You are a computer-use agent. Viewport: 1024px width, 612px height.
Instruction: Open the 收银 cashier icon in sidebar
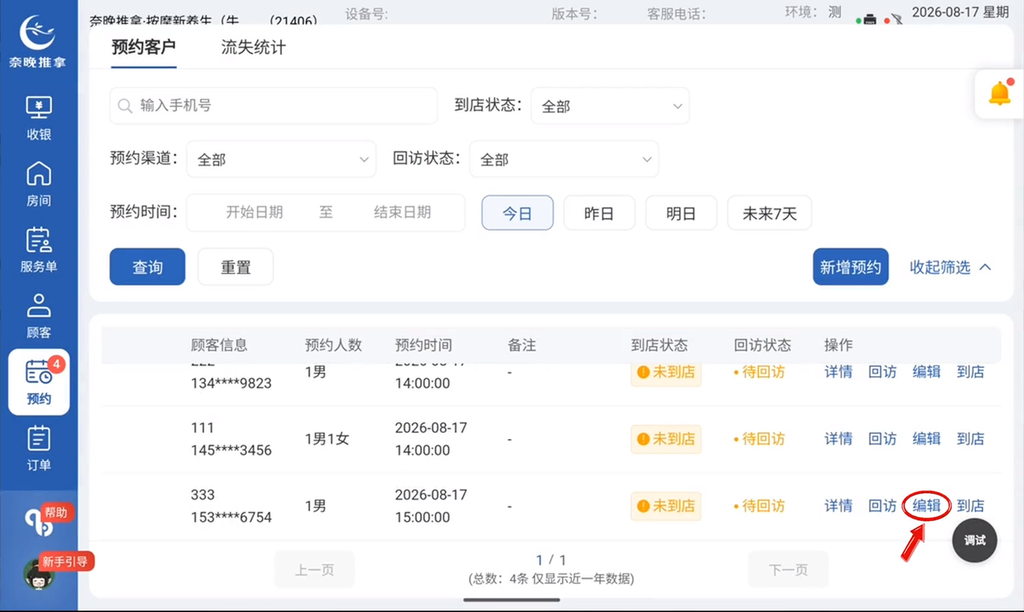(x=39, y=118)
